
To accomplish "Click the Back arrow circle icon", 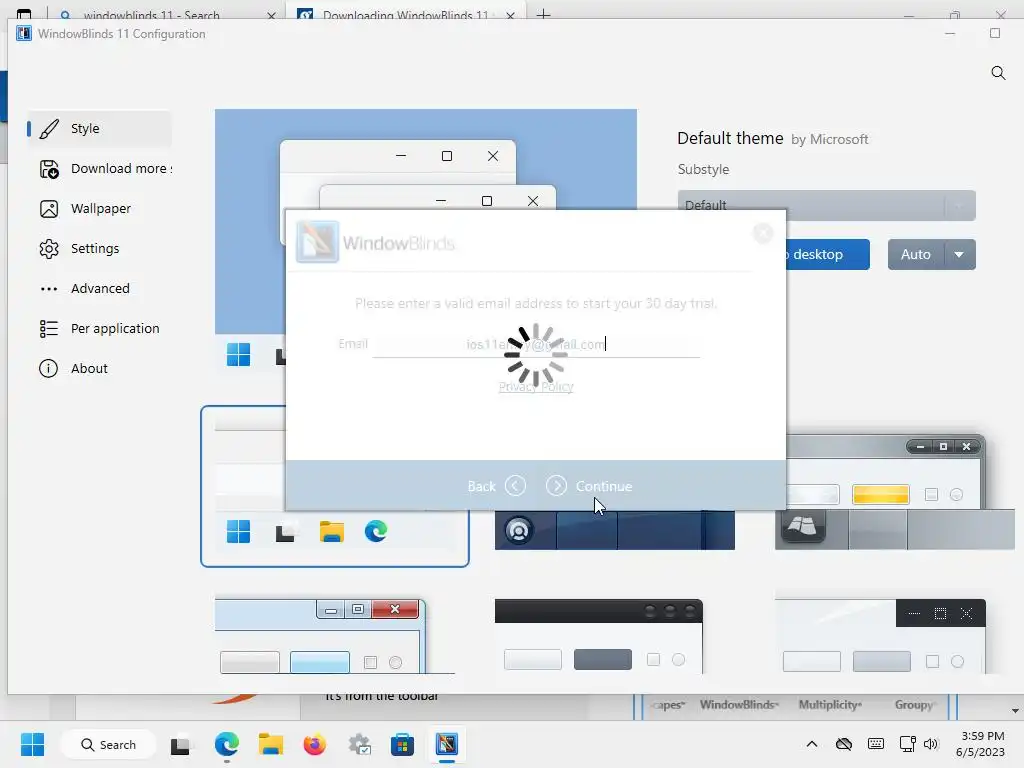I will point(515,486).
